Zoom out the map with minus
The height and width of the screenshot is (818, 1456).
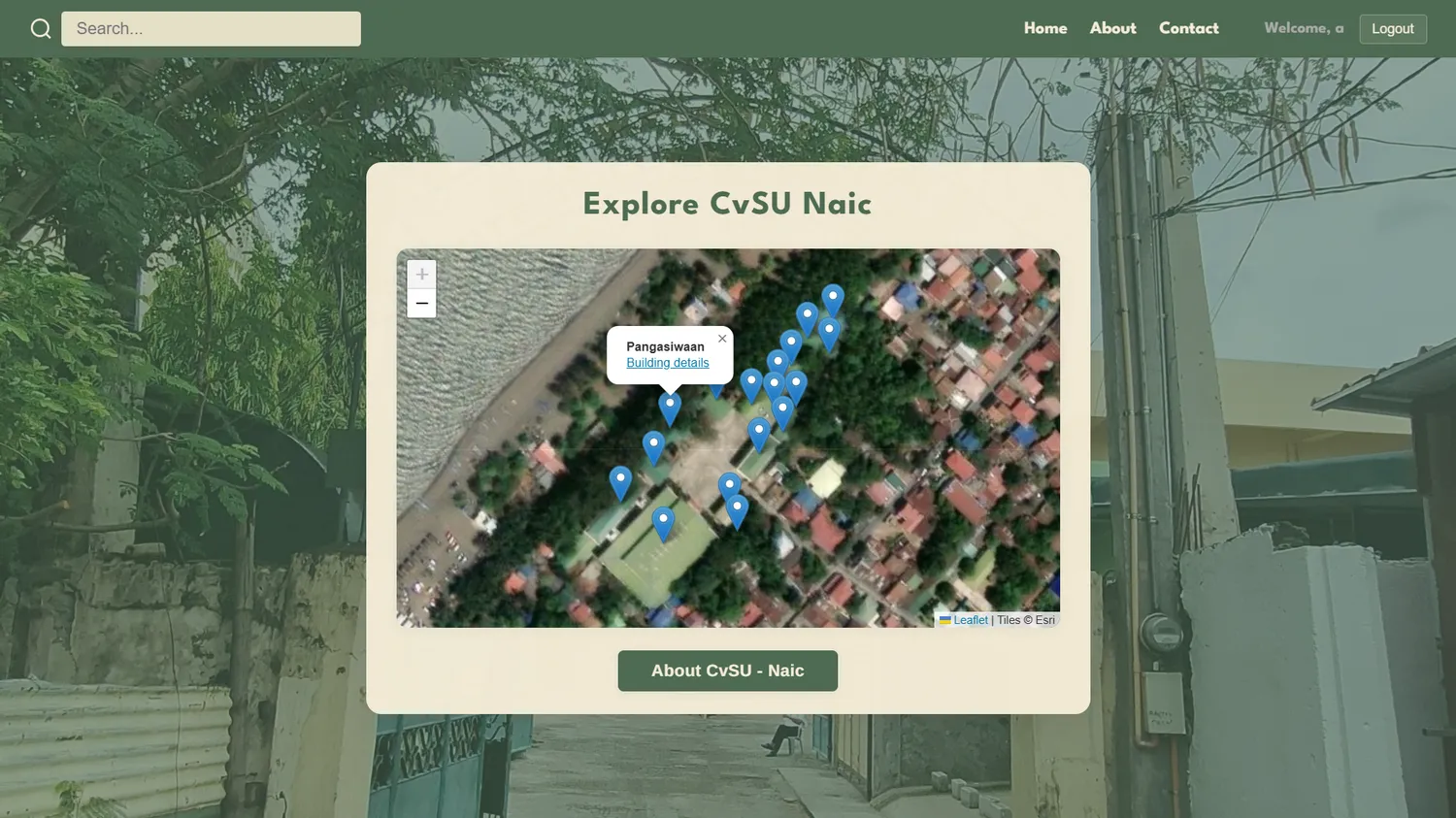pyautogui.click(x=421, y=304)
